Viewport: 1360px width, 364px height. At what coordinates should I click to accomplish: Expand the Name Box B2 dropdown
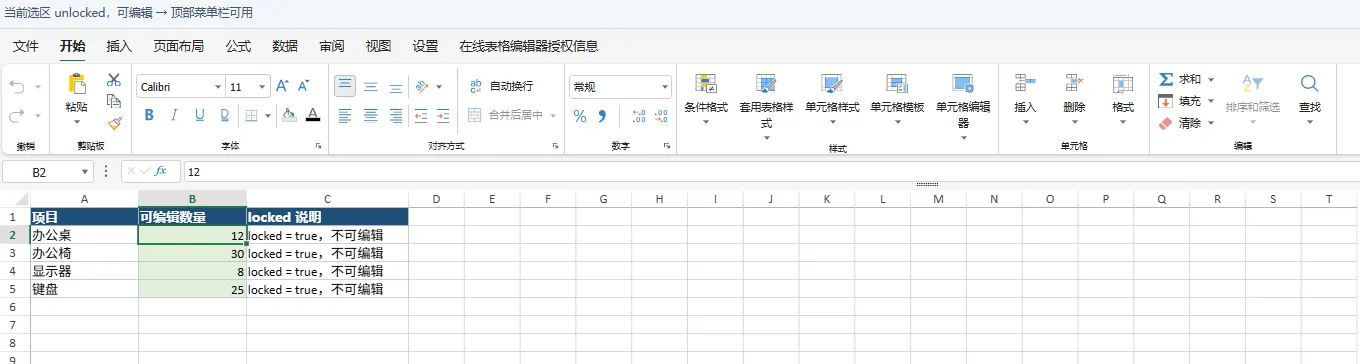[x=84, y=172]
